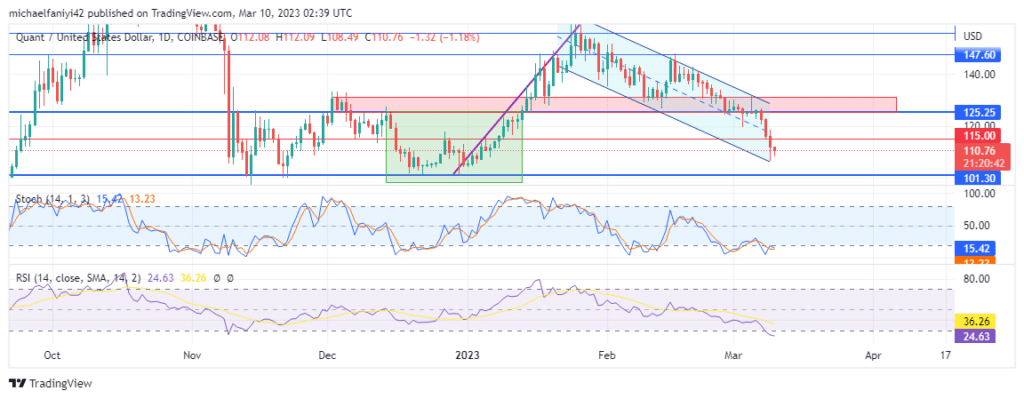This screenshot has height=399, width=1024.
Task: Select the 147.60 price level label
Action: click(x=978, y=55)
